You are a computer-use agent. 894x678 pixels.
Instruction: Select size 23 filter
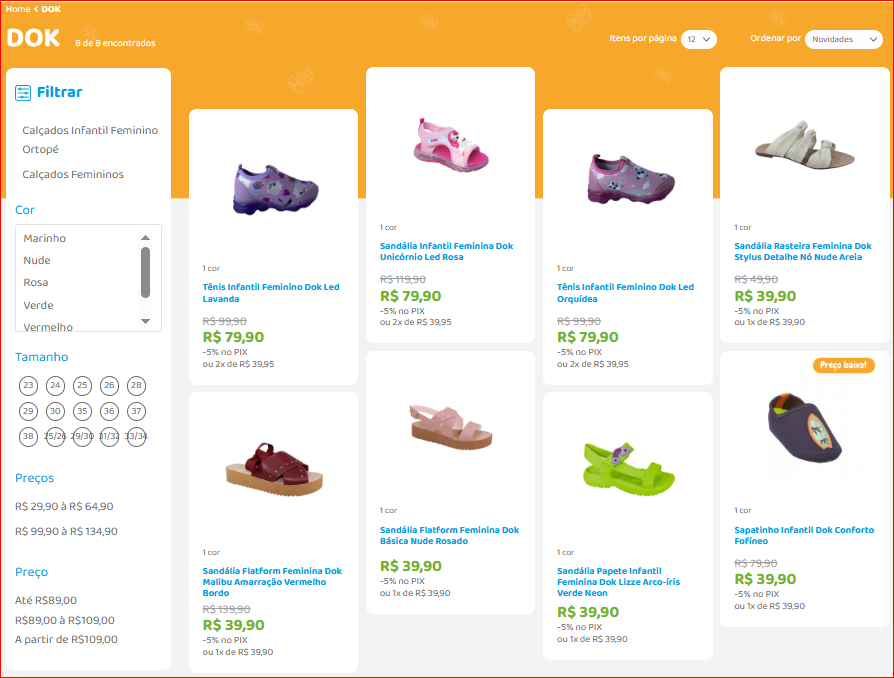pyautogui.click(x=28, y=386)
